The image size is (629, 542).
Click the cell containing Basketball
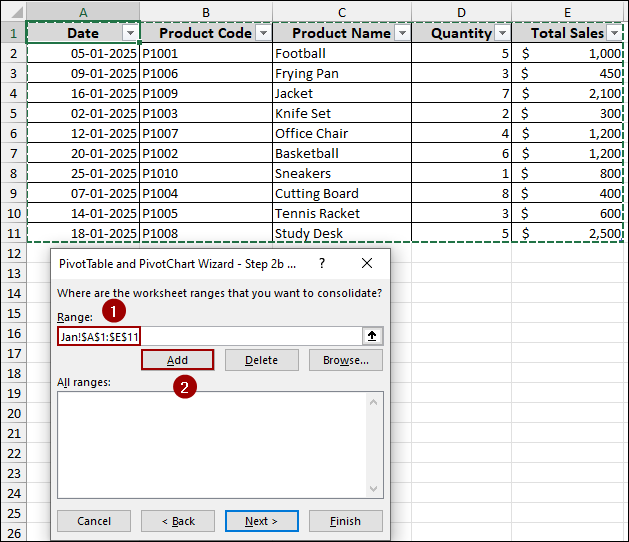342,153
